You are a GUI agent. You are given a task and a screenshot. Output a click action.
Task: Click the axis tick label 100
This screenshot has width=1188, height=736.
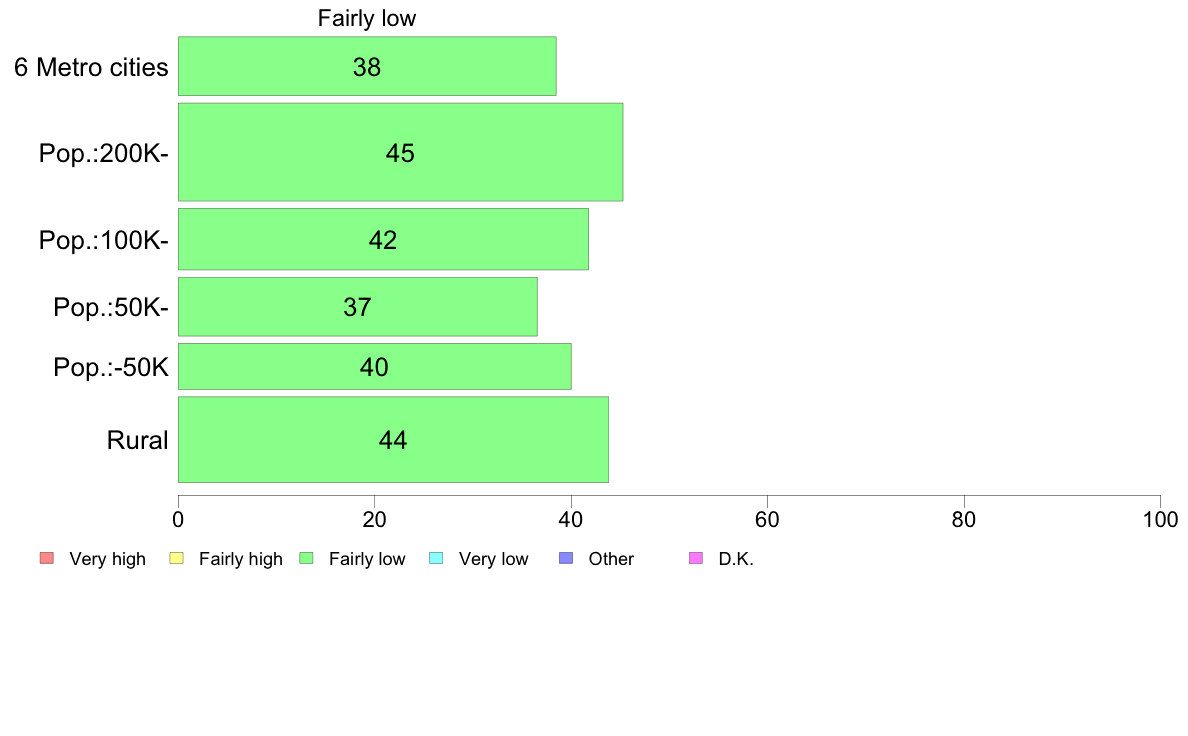[x=1160, y=519]
